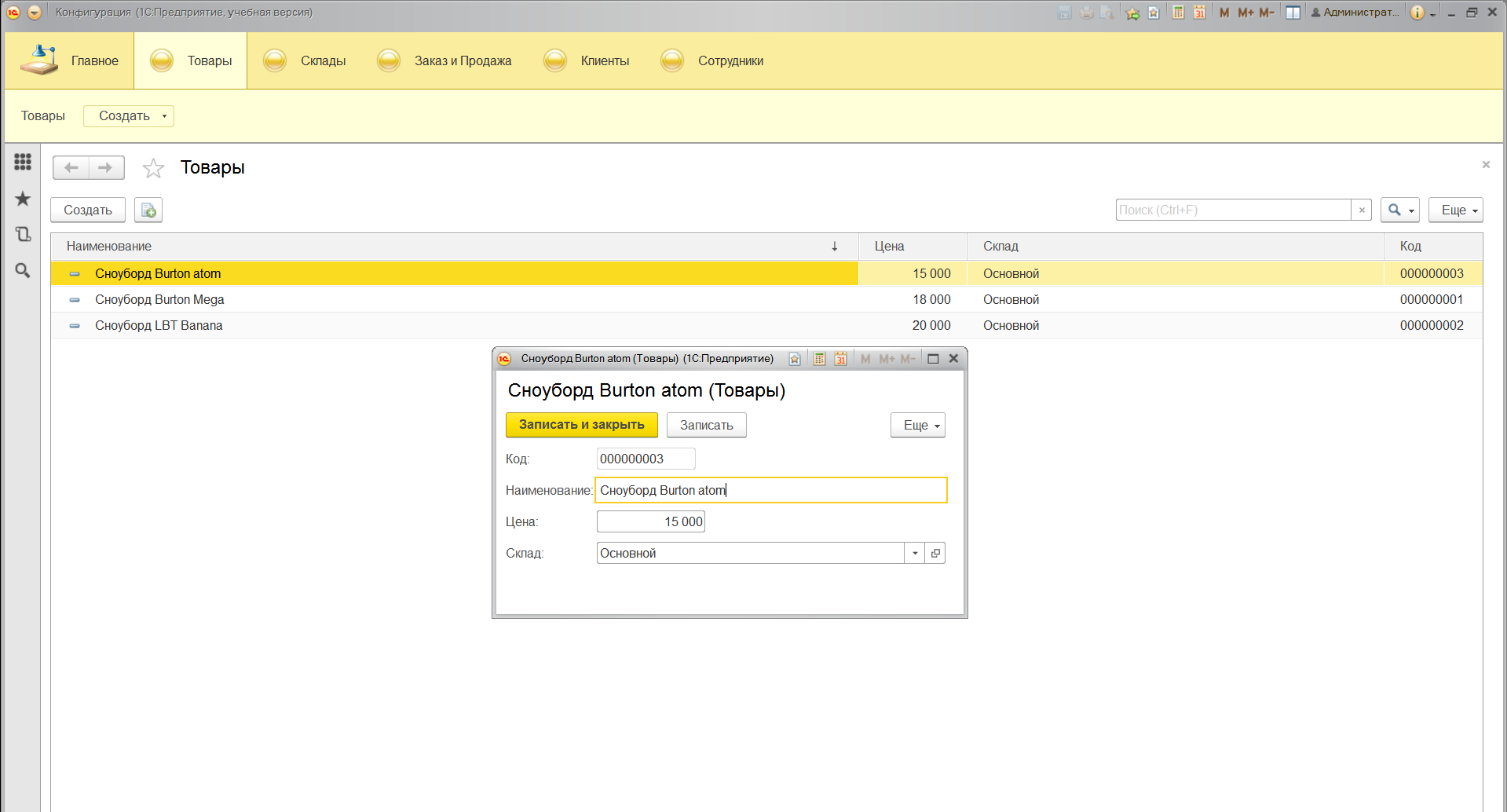Navigate forward with the right arrow
1507x812 pixels.
106,167
